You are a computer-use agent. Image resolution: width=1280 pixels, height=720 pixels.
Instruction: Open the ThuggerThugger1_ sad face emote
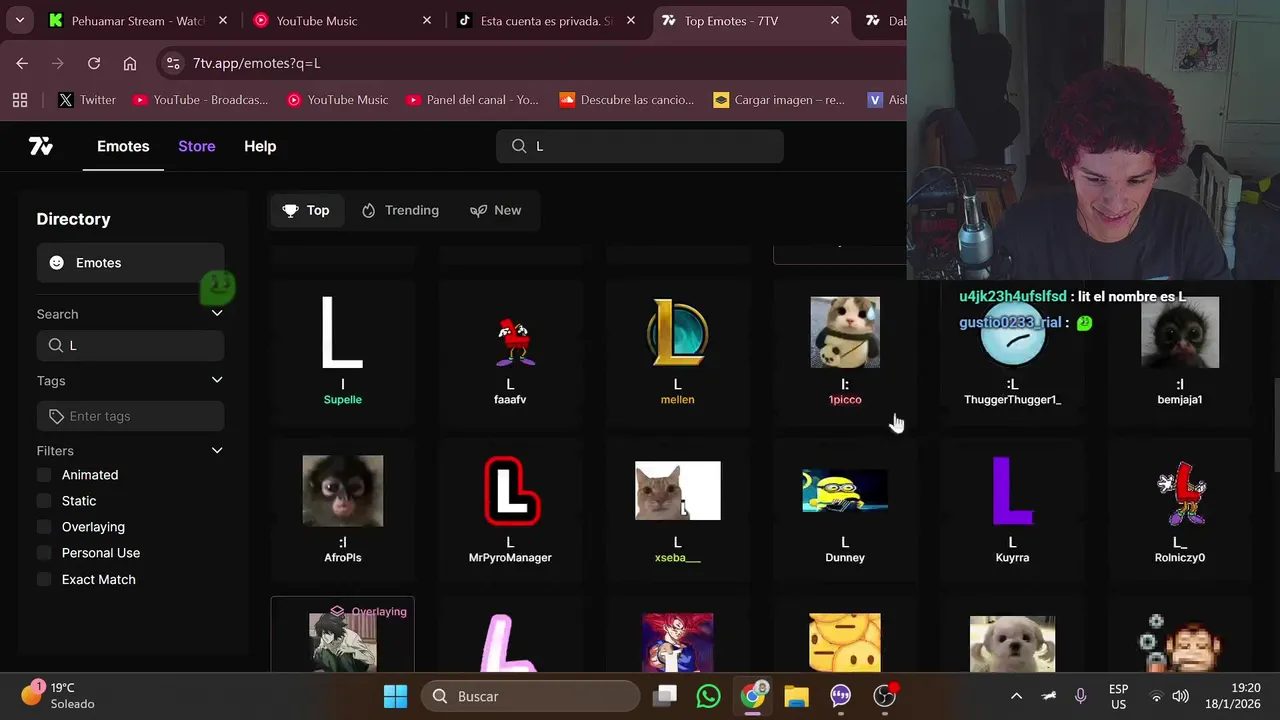(x=1012, y=350)
